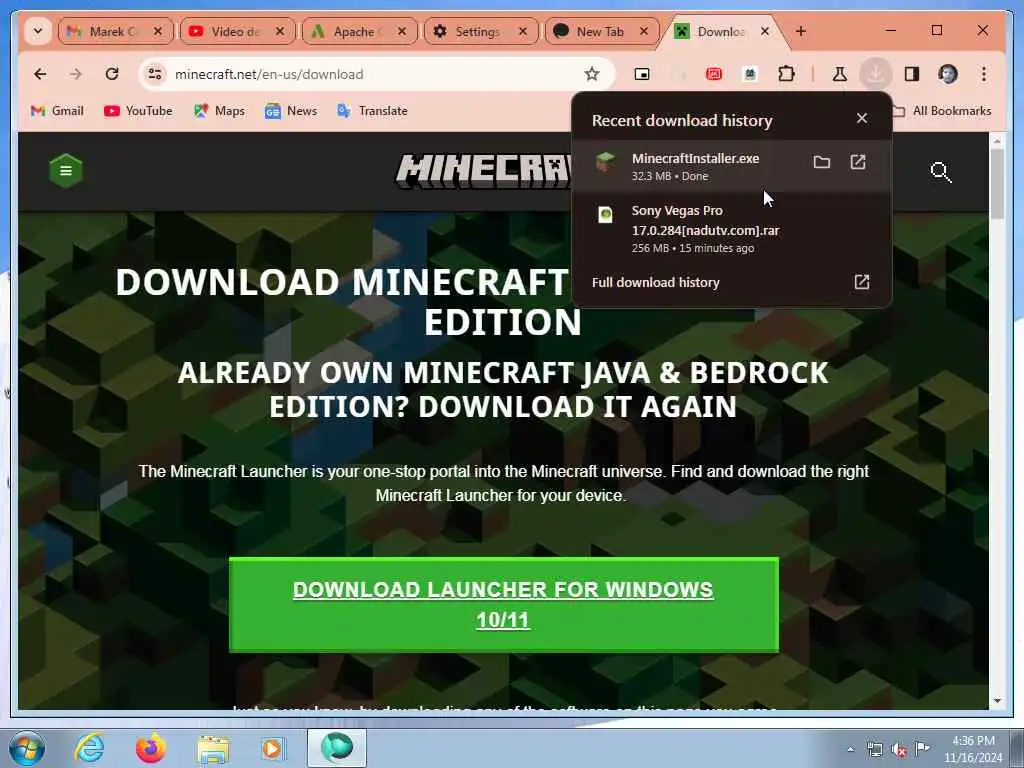Open the Windows Start menu
This screenshot has height=768, width=1024.
(x=27, y=748)
